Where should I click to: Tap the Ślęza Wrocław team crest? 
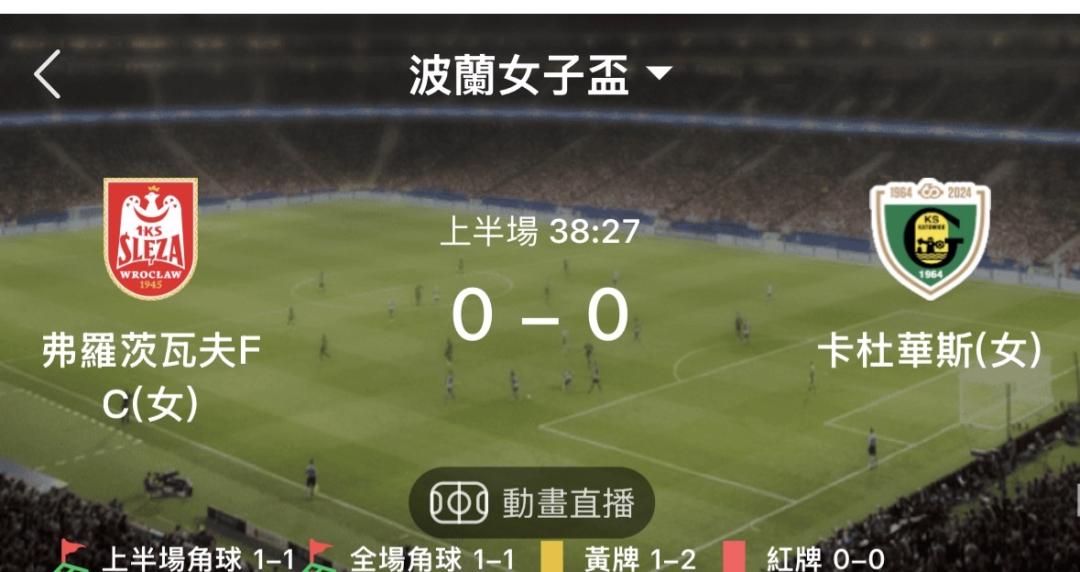(150, 238)
